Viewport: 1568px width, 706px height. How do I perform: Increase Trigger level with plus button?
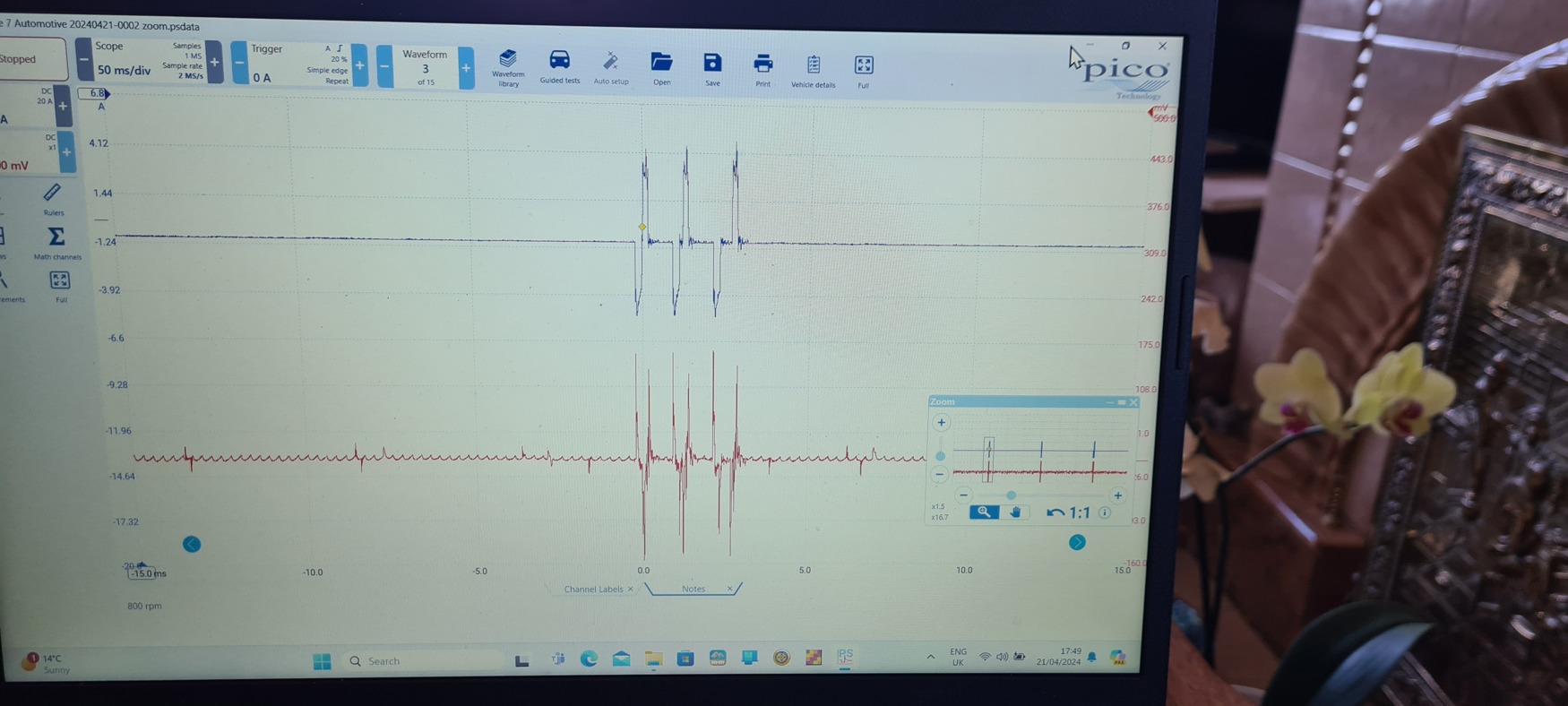pos(360,65)
